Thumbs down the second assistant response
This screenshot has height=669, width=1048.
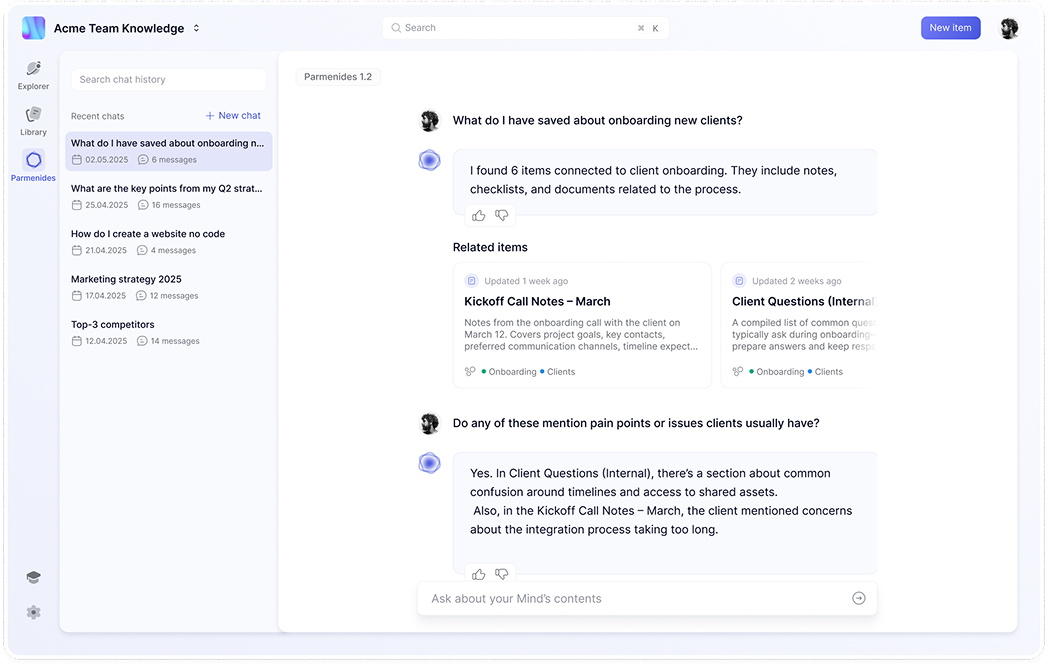click(x=502, y=574)
